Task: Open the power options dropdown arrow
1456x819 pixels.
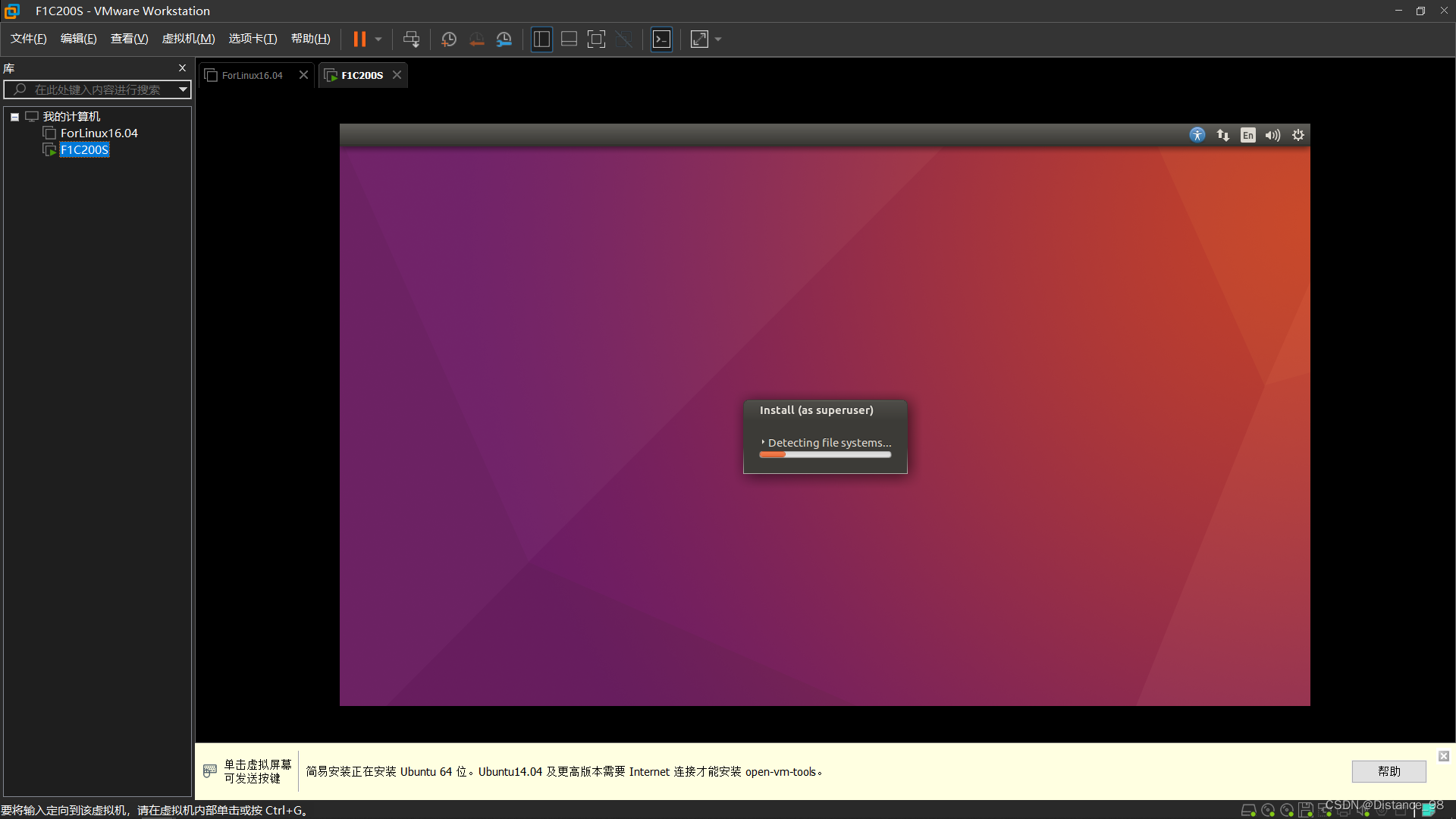Action: pyautogui.click(x=378, y=39)
